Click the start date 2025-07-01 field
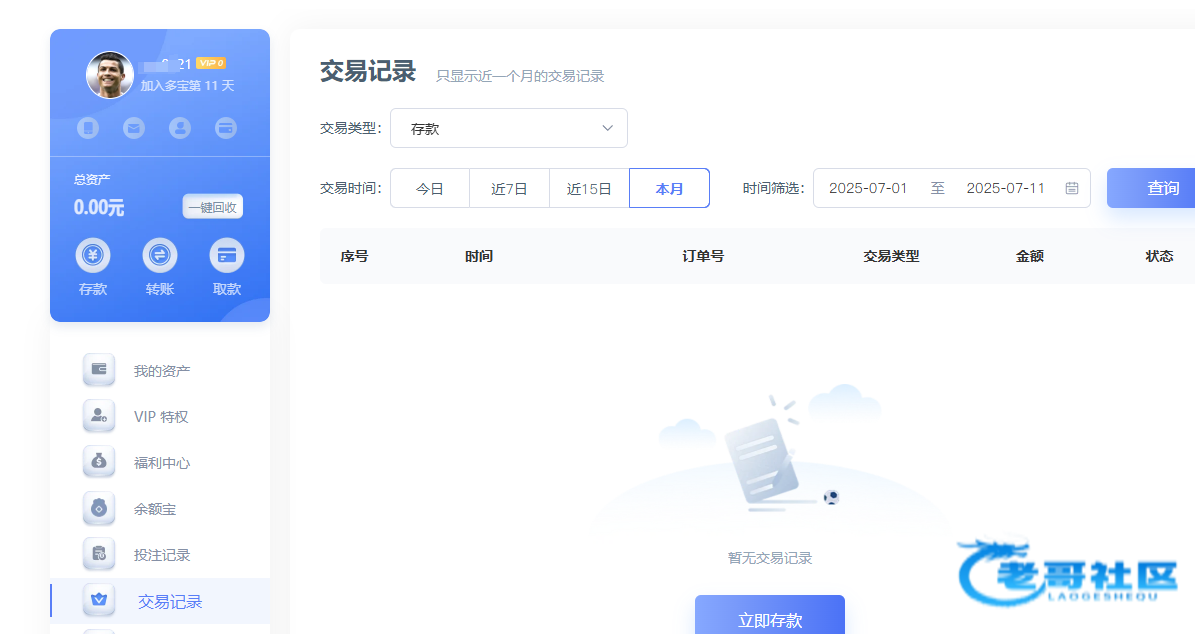 point(868,188)
